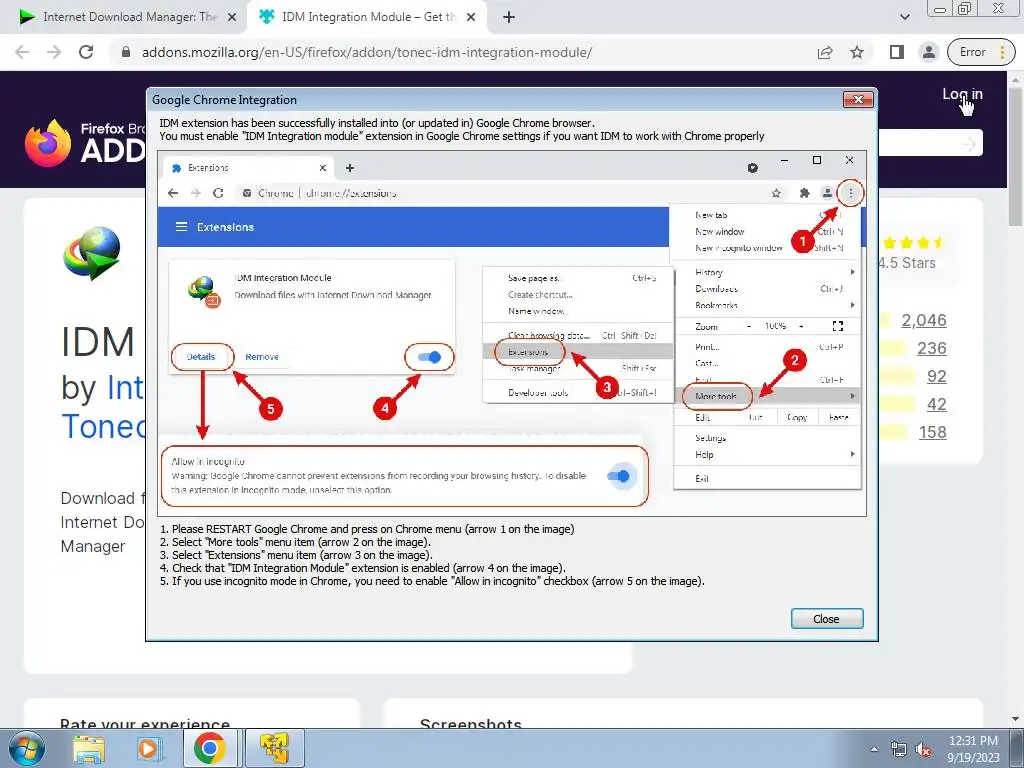Share this page using the share icon

[825, 52]
